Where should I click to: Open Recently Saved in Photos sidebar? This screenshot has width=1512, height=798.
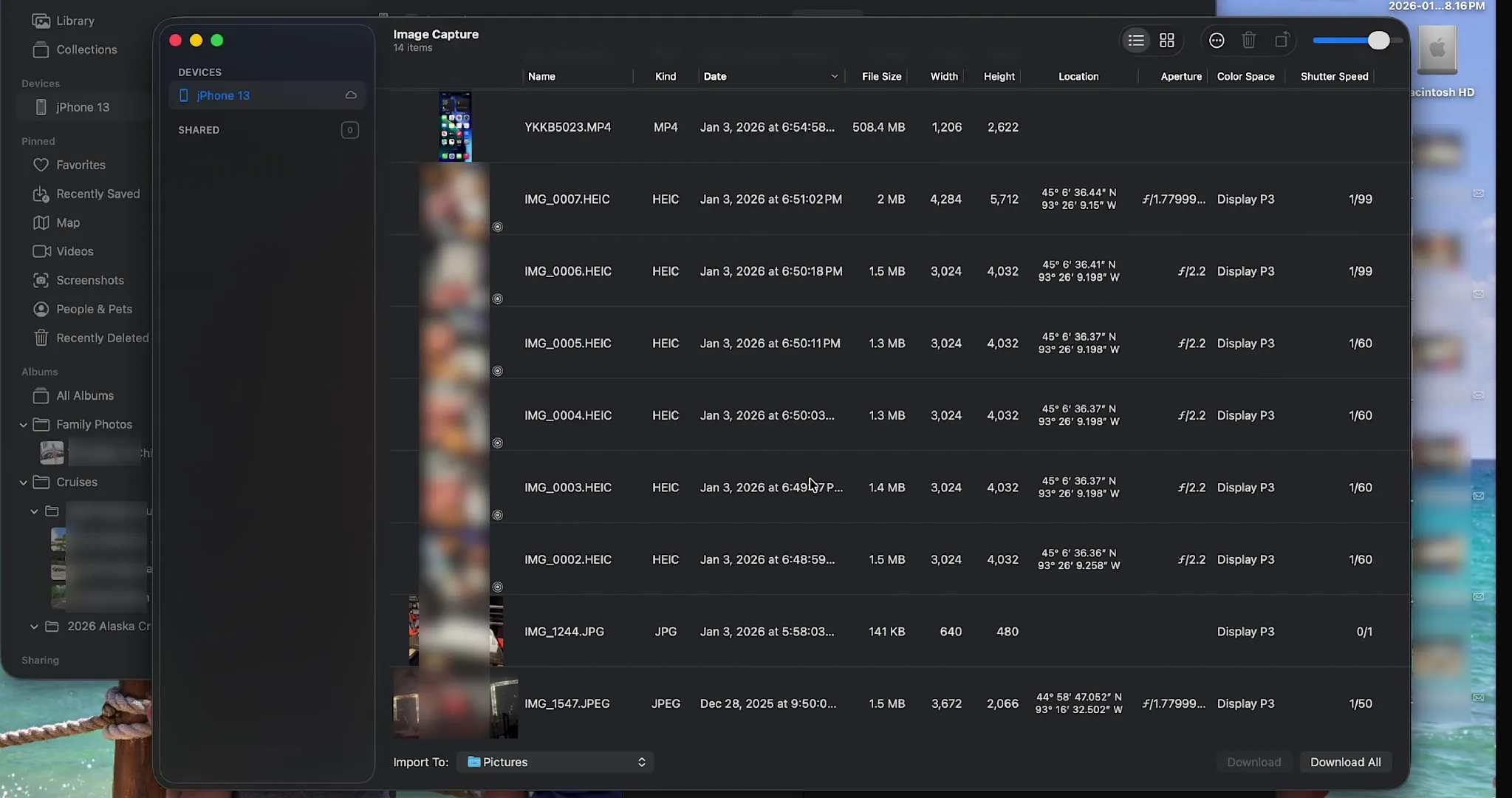(x=97, y=194)
